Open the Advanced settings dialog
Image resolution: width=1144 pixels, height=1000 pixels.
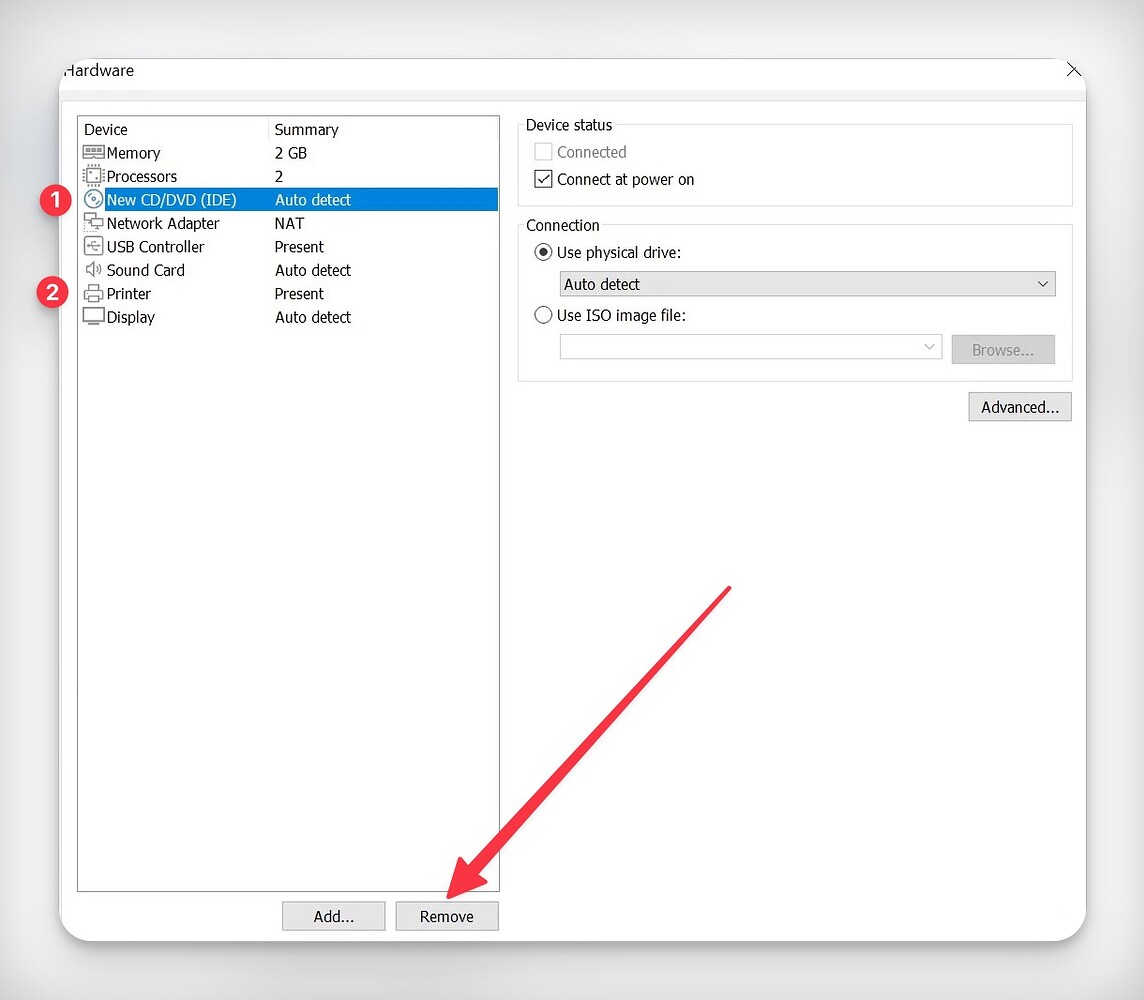click(x=1019, y=406)
